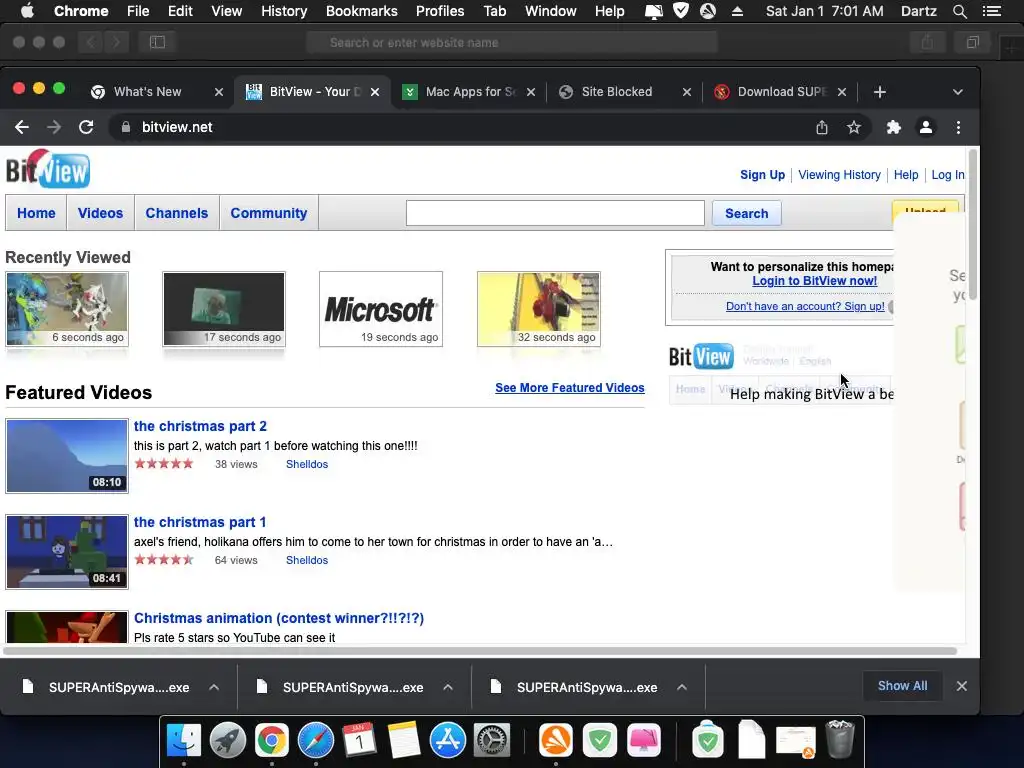
Task: Click the horizontal page scrollbar
Action: coord(480,651)
